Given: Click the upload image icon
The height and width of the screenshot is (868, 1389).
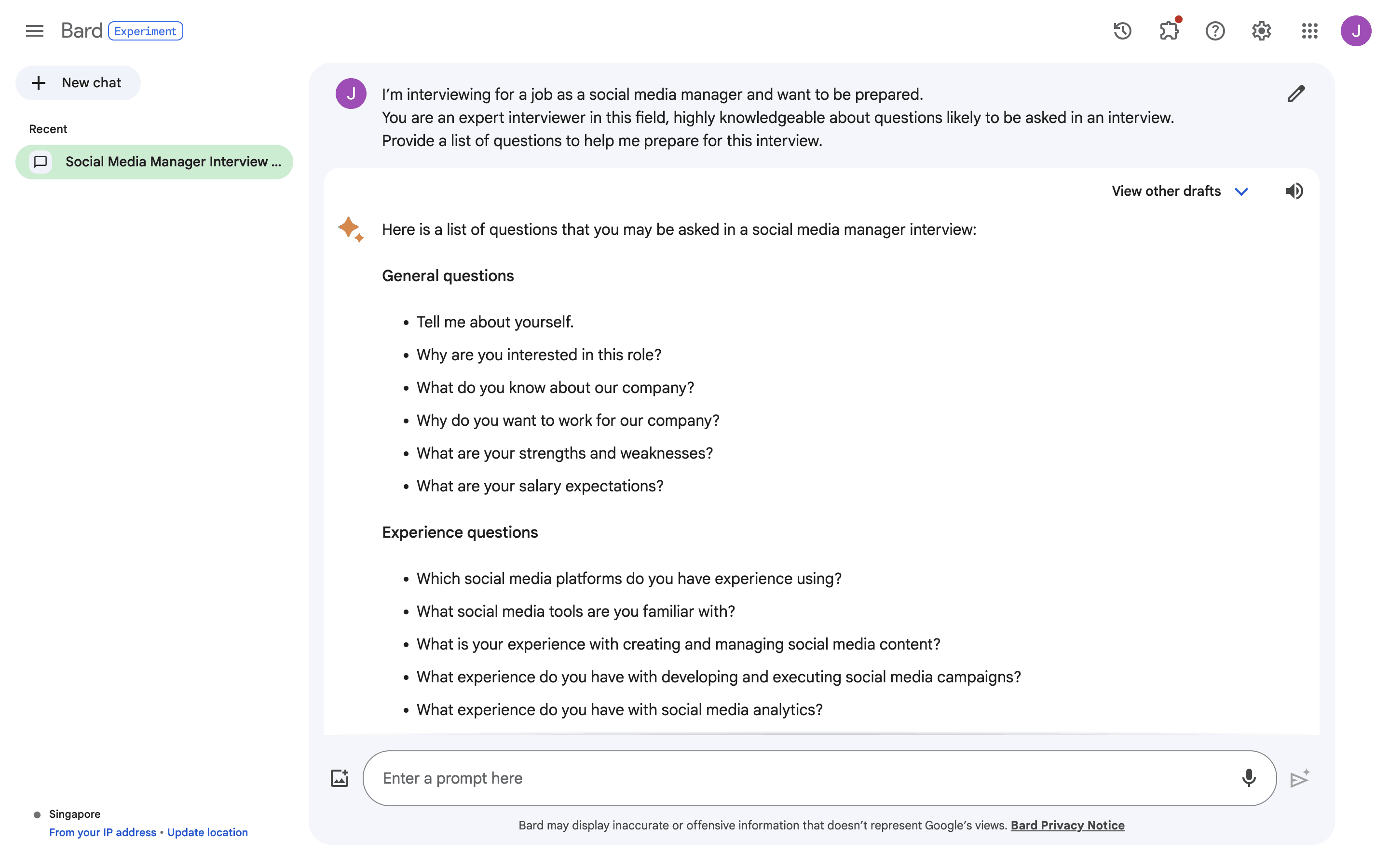Looking at the screenshot, I should pos(340,778).
